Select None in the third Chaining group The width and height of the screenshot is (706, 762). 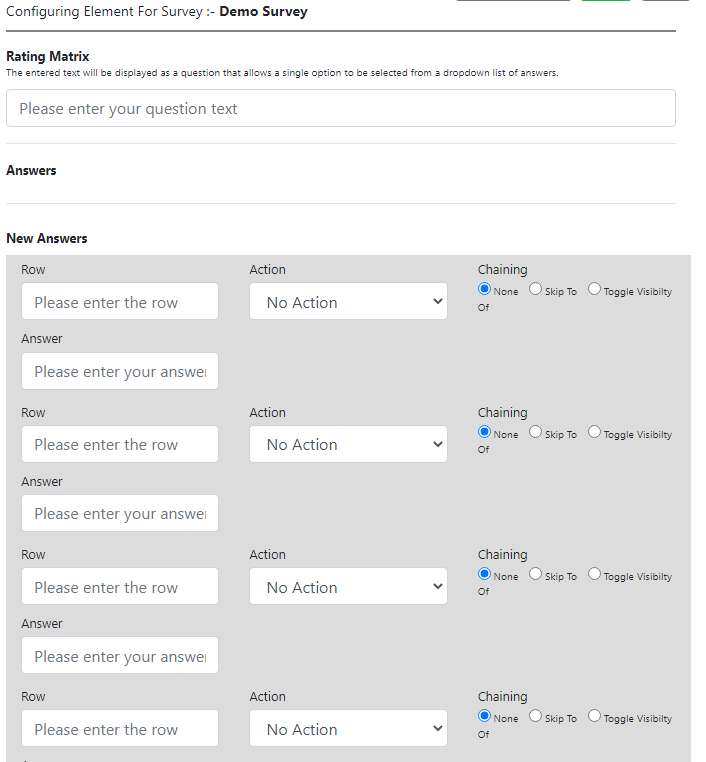pos(485,575)
